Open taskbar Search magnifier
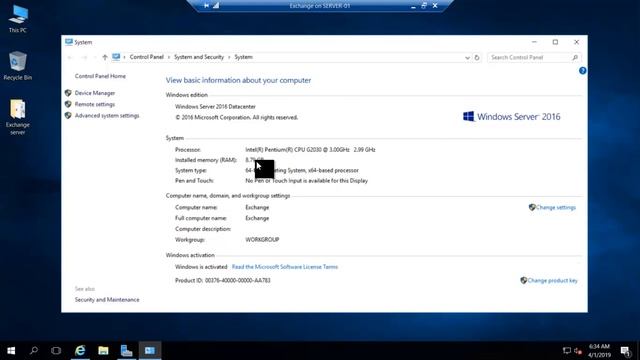 [34, 351]
